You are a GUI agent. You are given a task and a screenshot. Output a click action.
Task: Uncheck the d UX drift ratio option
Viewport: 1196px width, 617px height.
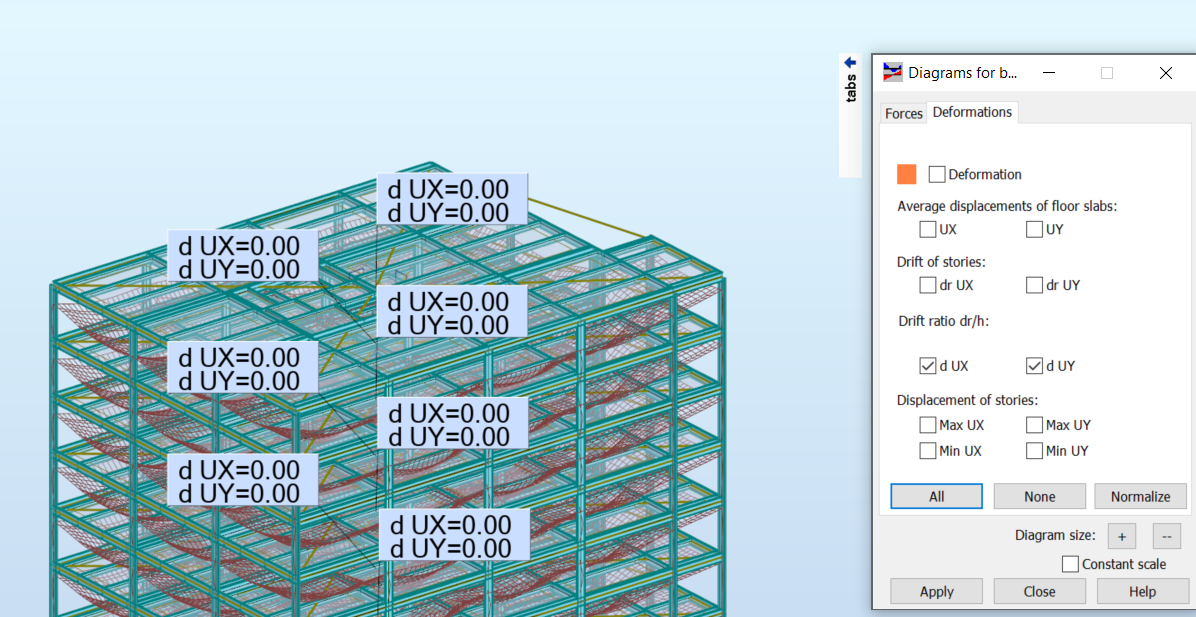click(927, 365)
